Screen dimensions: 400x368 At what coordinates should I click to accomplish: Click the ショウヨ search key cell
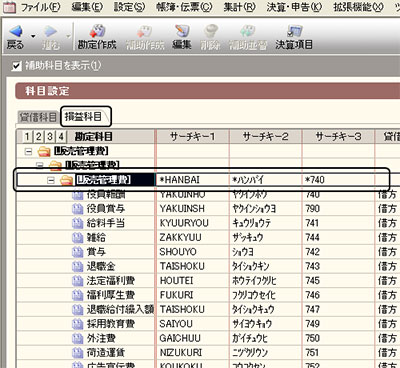265,252
